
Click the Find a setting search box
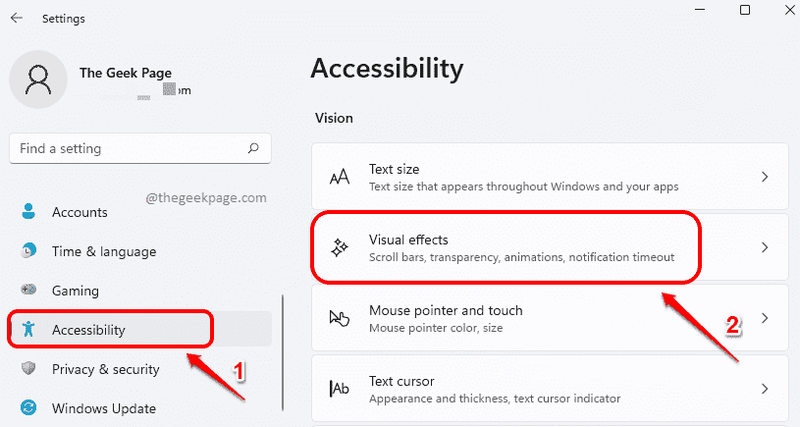click(140, 148)
